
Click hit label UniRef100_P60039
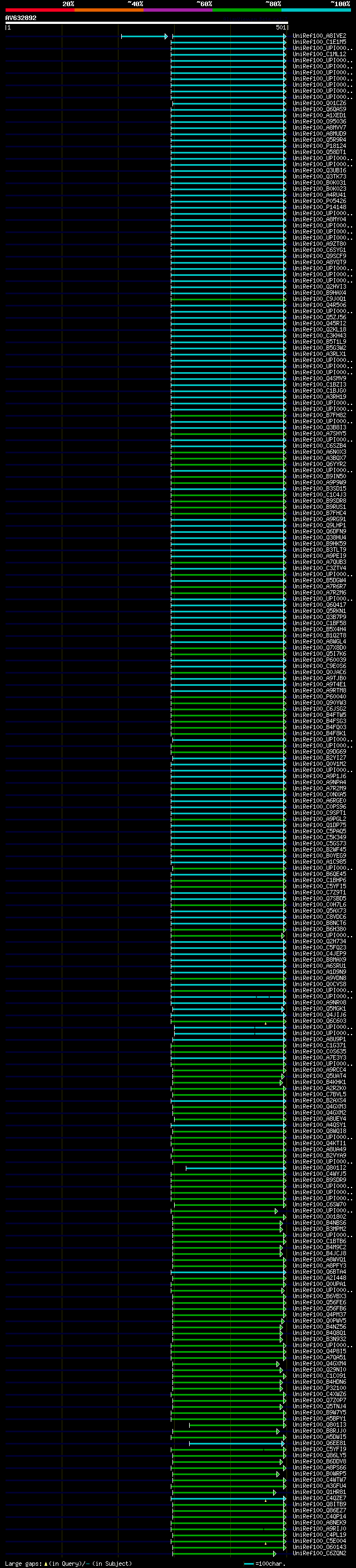pyautogui.click(x=319, y=660)
